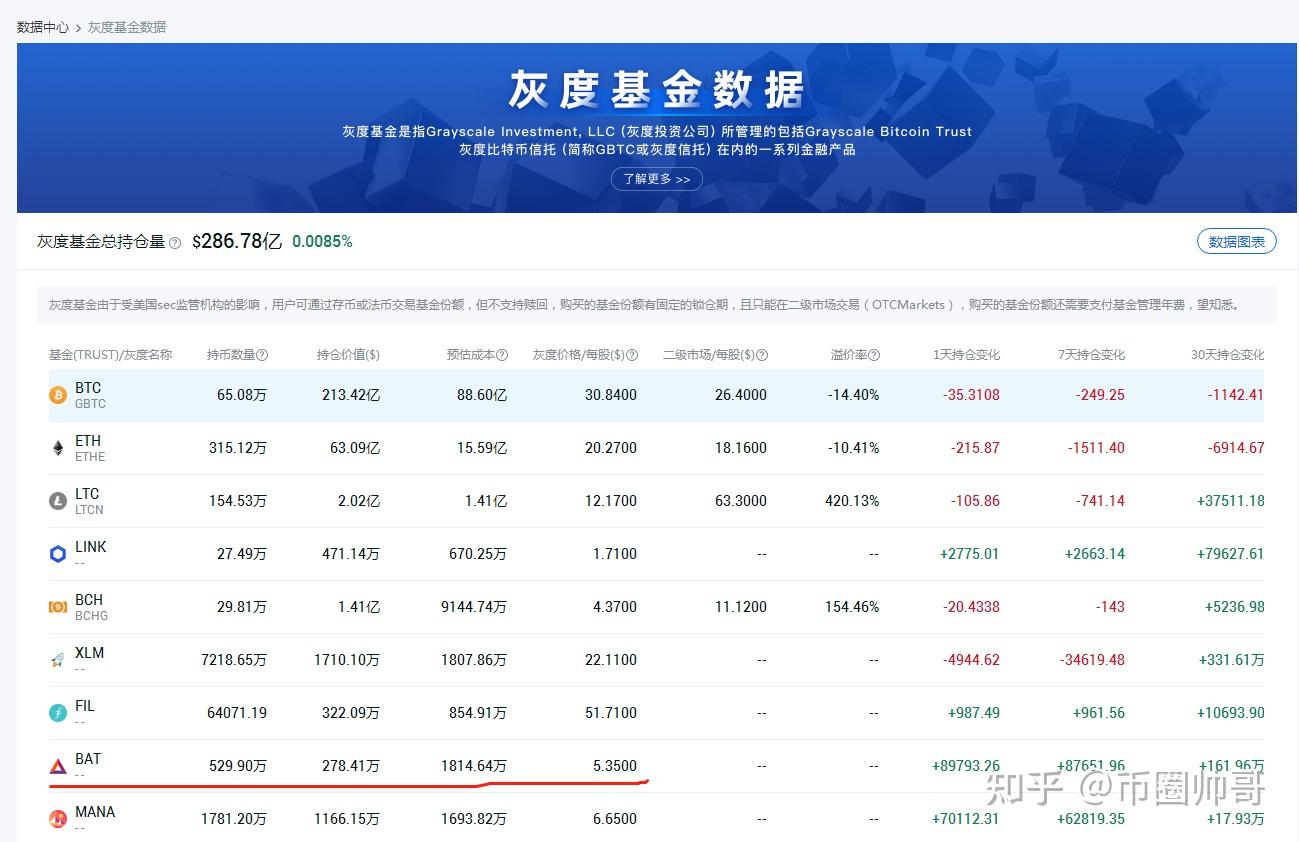Select the LINK fund name
Image resolution: width=1299 pixels, height=842 pixels.
(91, 547)
